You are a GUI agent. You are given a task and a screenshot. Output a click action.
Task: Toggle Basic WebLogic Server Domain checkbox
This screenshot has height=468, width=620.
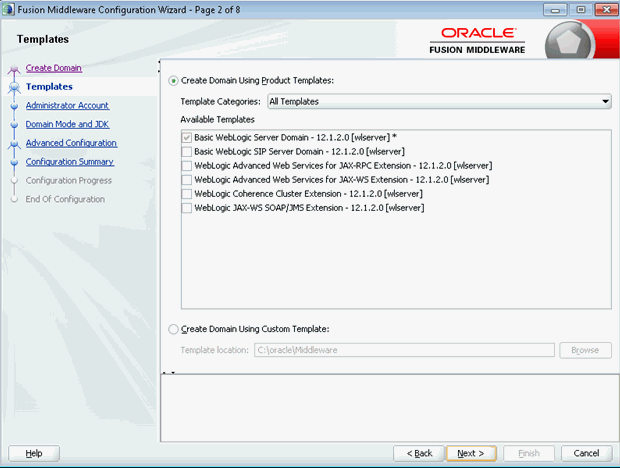pyautogui.click(x=187, y=138)
